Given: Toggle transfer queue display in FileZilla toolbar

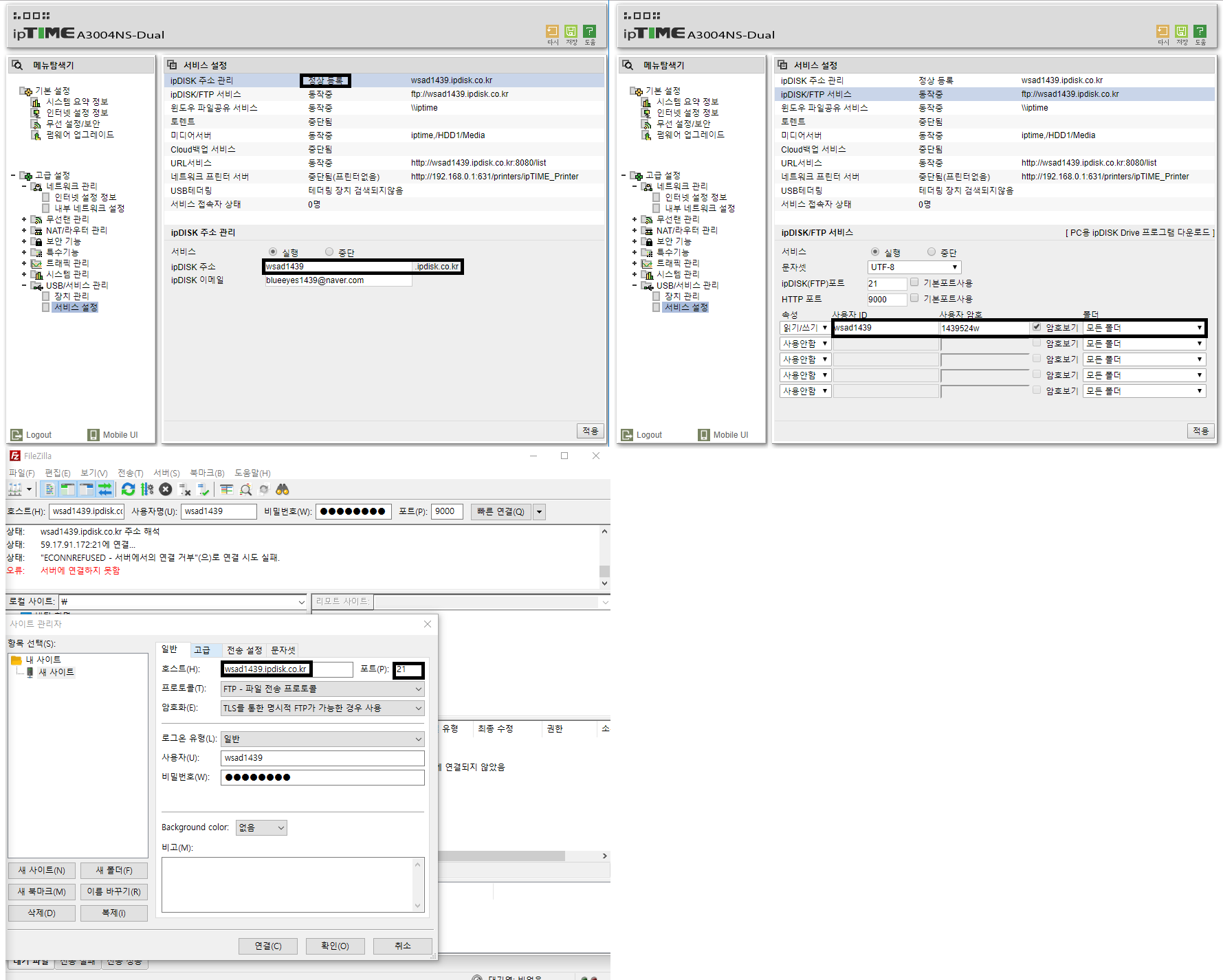Looking at the screenshot, I should click(x=104, y=489).
